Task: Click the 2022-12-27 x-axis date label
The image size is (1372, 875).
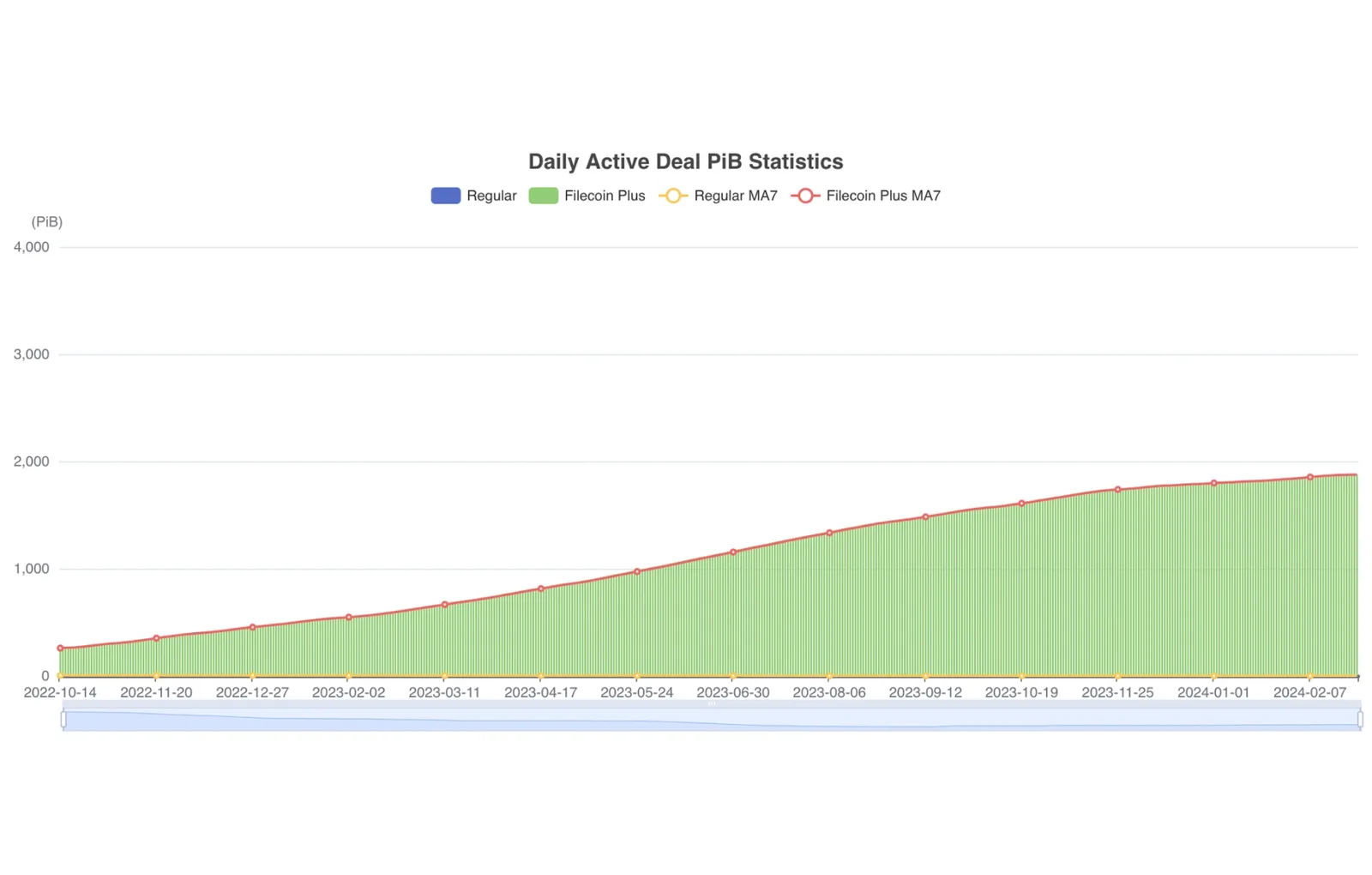Action: 252,692
